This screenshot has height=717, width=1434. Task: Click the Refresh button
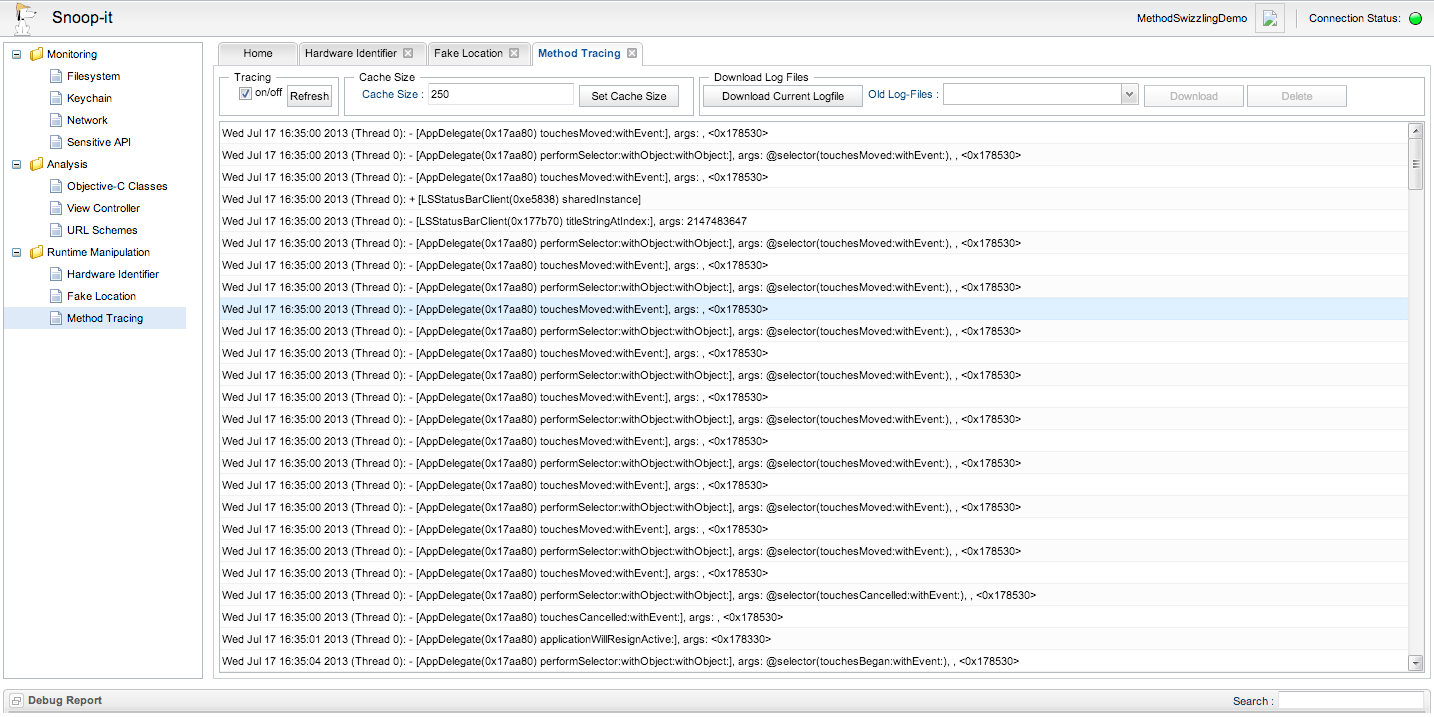pos(309,96)
